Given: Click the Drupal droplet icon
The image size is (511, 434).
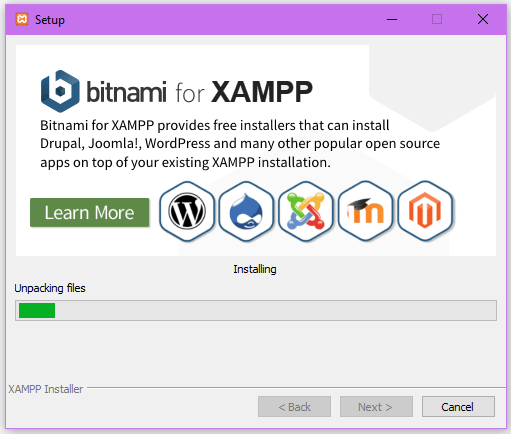Looking at the screenshot, I should 246,211.
